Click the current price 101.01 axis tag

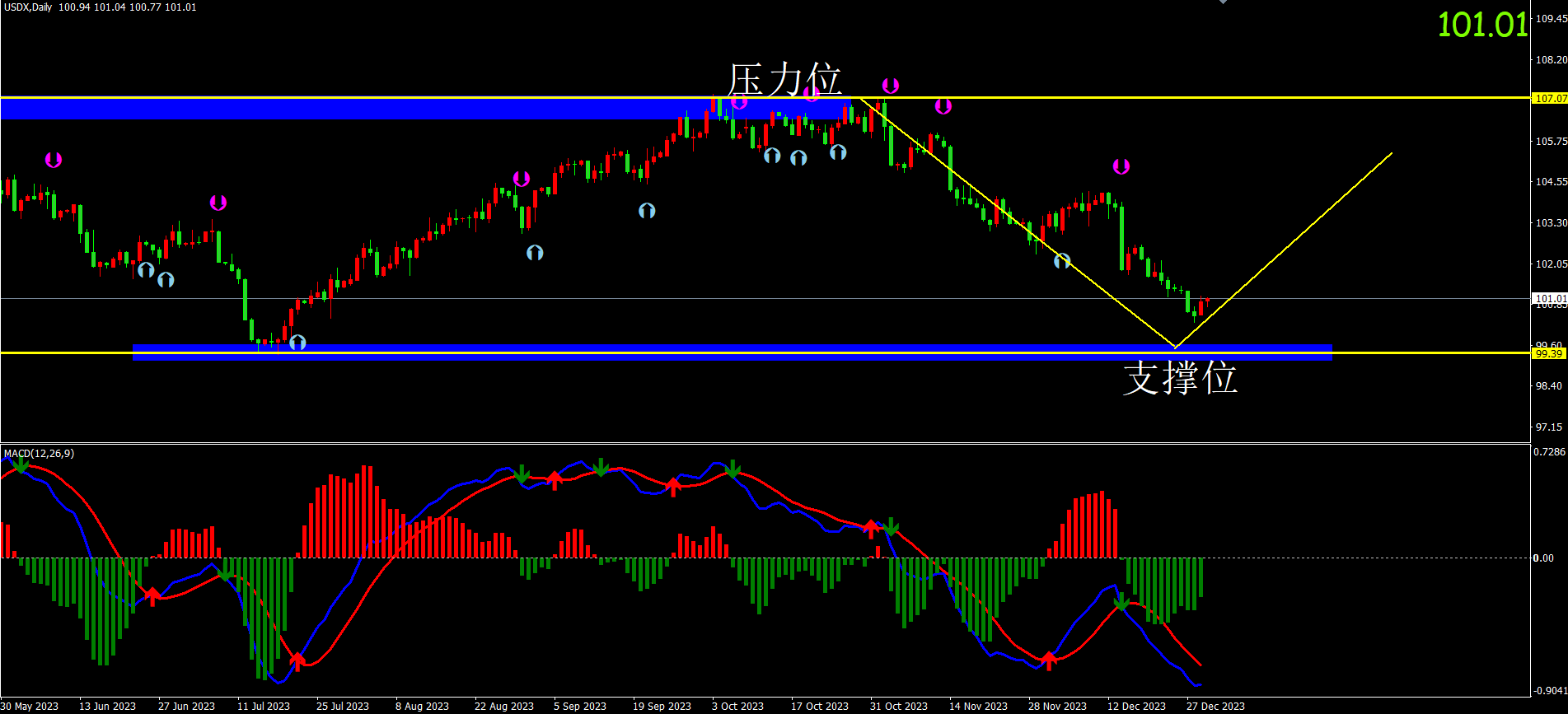[x=1549, y=298]
